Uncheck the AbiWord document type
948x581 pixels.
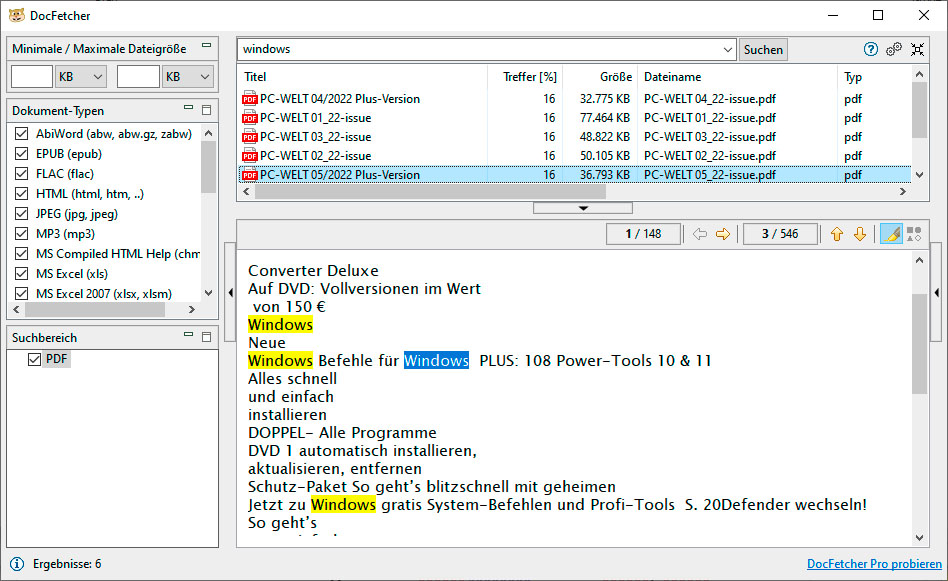coord(22,134)
